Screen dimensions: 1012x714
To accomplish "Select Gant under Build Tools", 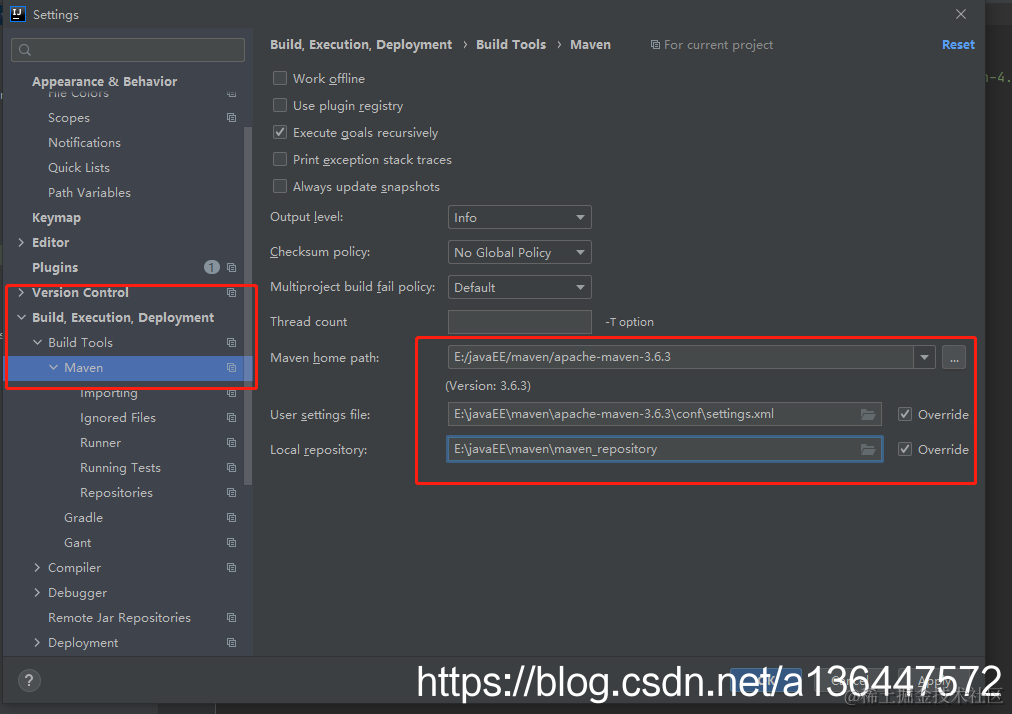I will (x=77, y=543).
